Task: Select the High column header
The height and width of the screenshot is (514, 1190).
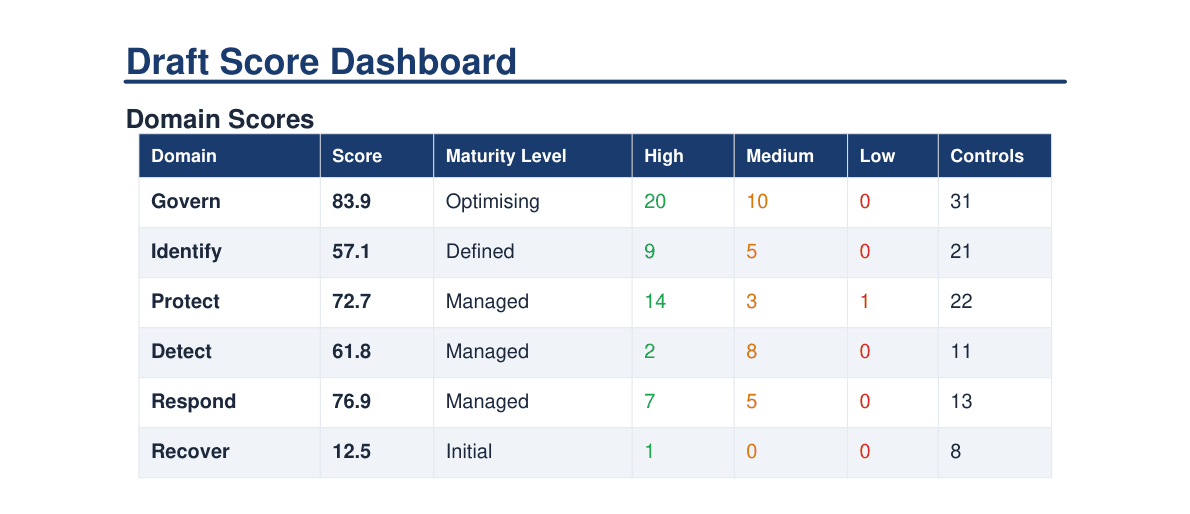Action: pos(682,156)
